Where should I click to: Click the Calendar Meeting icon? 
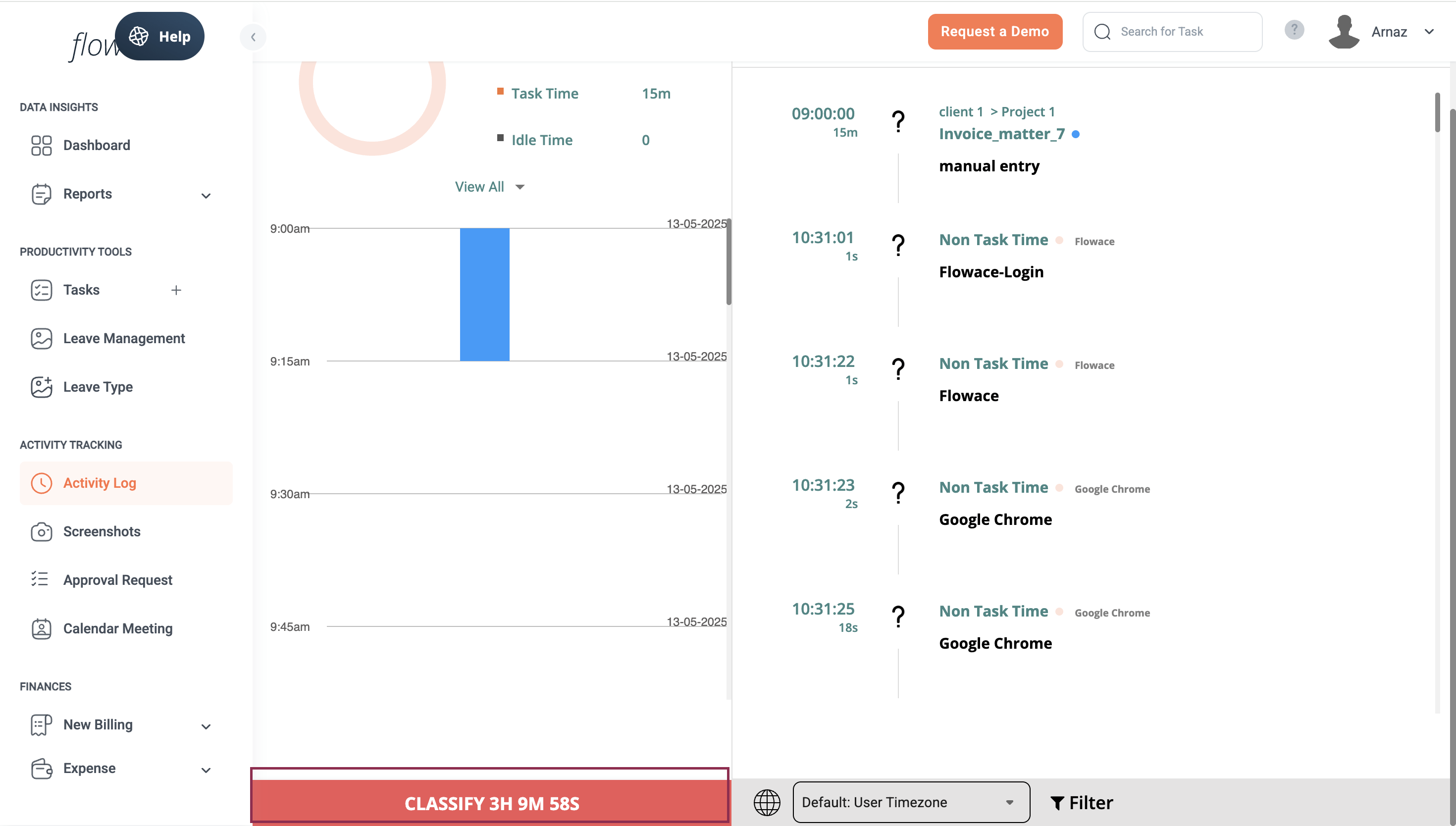[x=42, y=628]
